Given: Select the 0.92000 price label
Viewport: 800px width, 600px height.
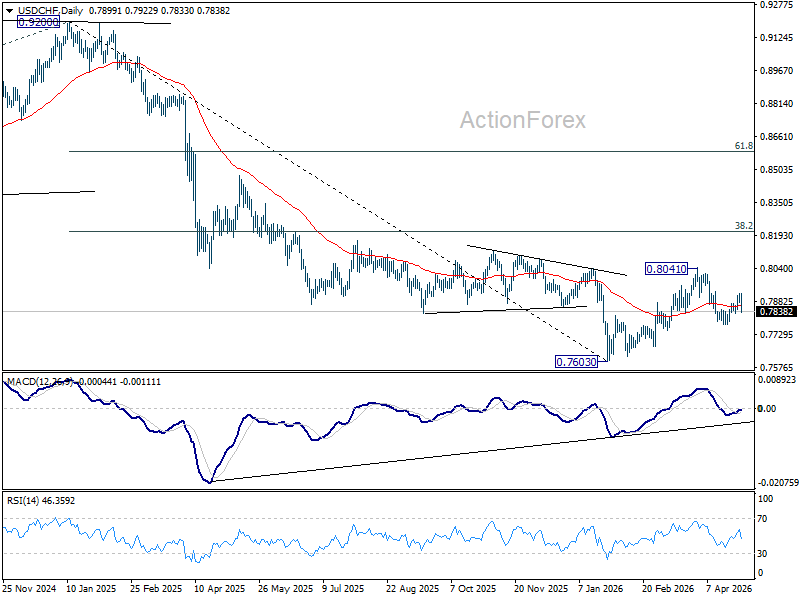Looking at the screenshot, I should [x=38, y=22].
